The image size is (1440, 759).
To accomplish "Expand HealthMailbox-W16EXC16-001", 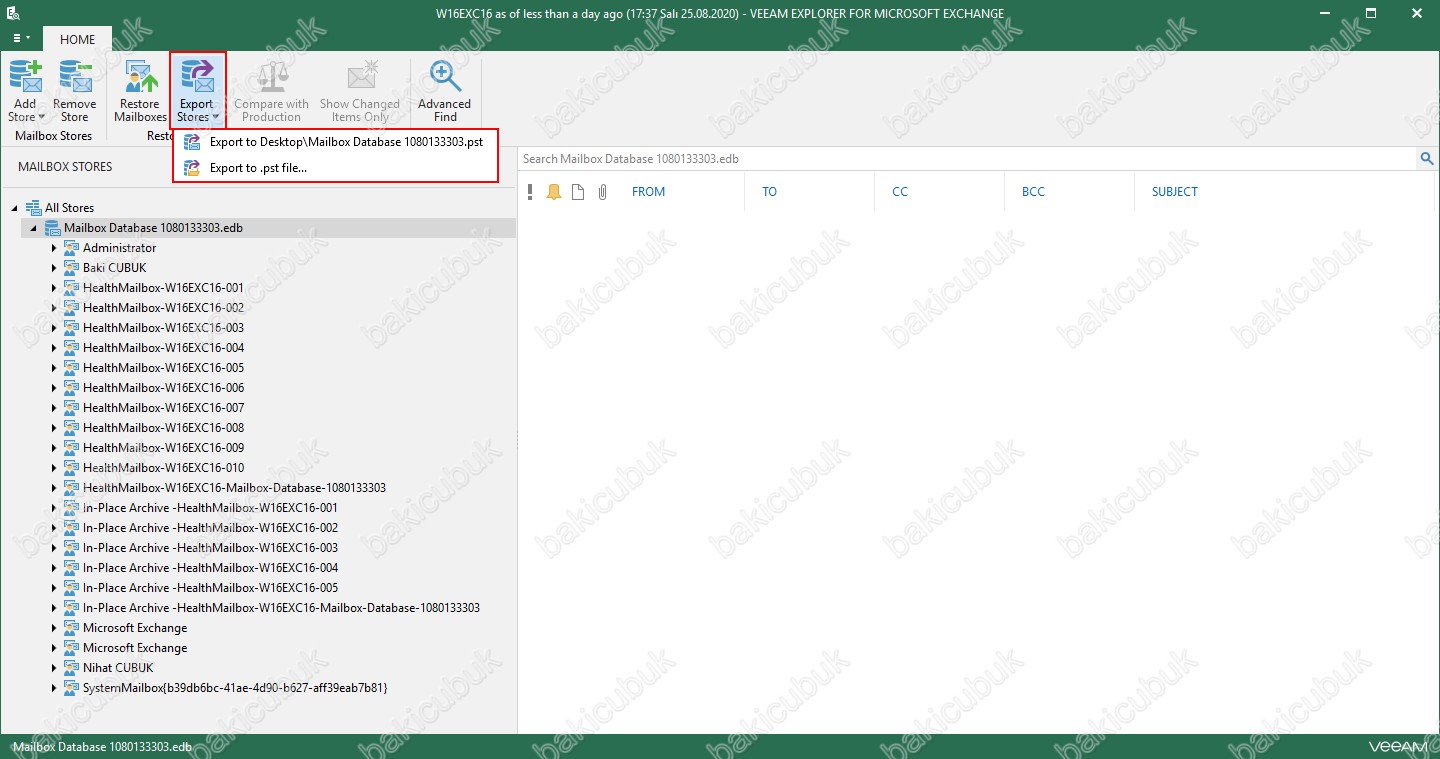I will coord(54,288).
